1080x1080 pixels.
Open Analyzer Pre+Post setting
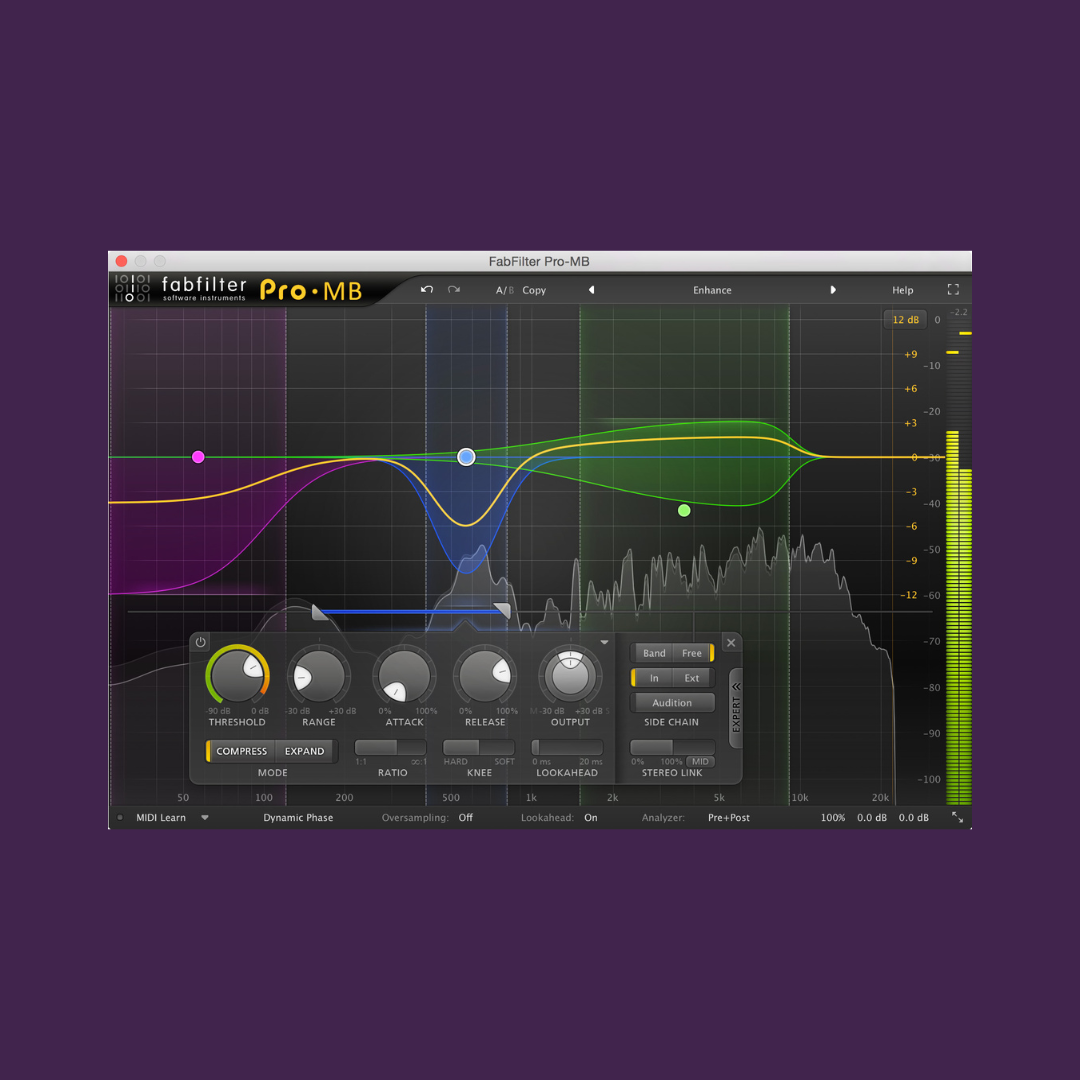[x=729, y=818]
